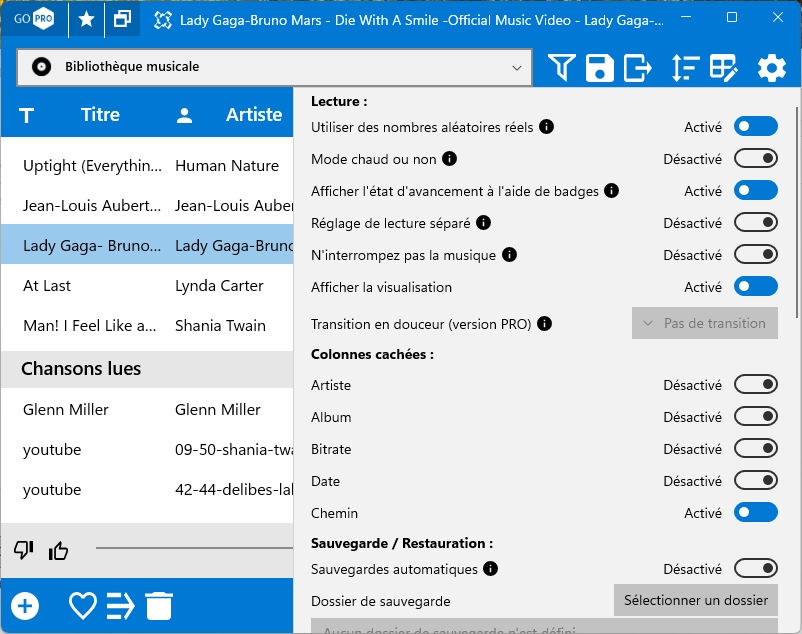Click the export playlist icon
Viewport: 802px width, 634px height.
[x=638, y=67]
